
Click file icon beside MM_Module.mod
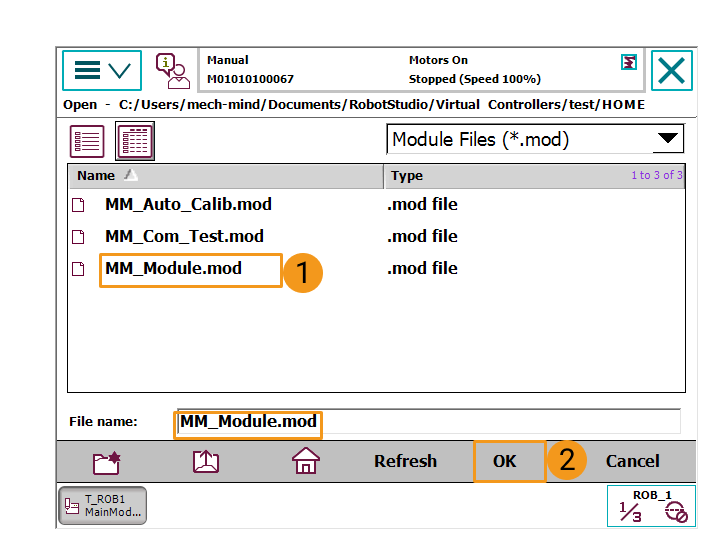point(78,269)
